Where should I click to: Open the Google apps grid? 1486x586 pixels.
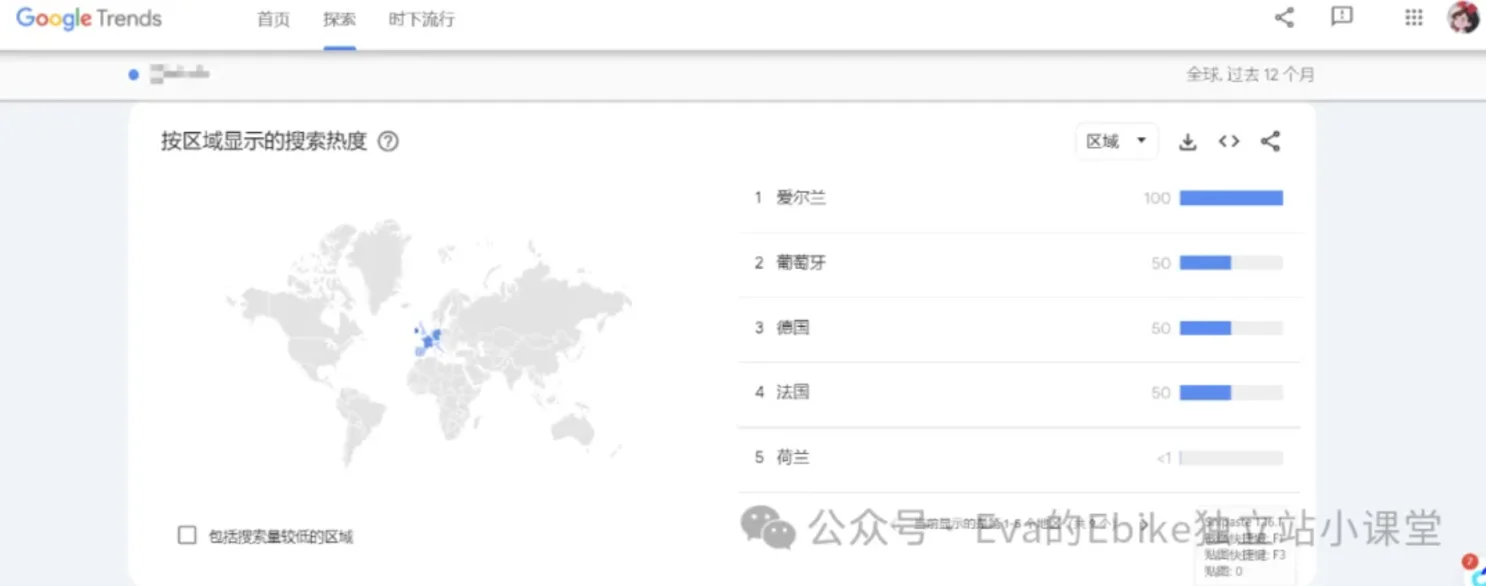click(x=1413, y=17)
